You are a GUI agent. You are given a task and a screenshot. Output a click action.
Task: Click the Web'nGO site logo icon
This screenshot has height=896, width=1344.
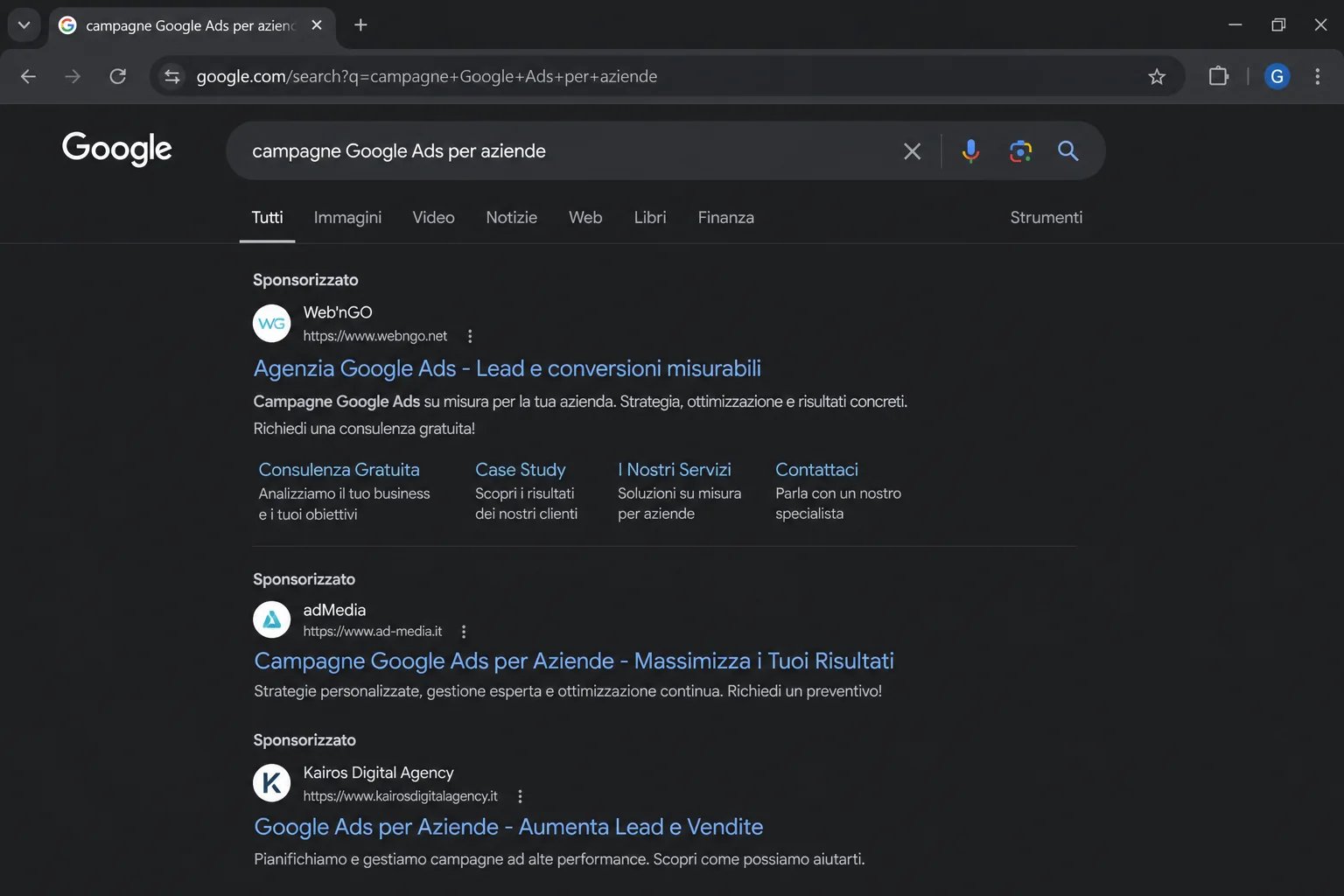pos(271,324)
